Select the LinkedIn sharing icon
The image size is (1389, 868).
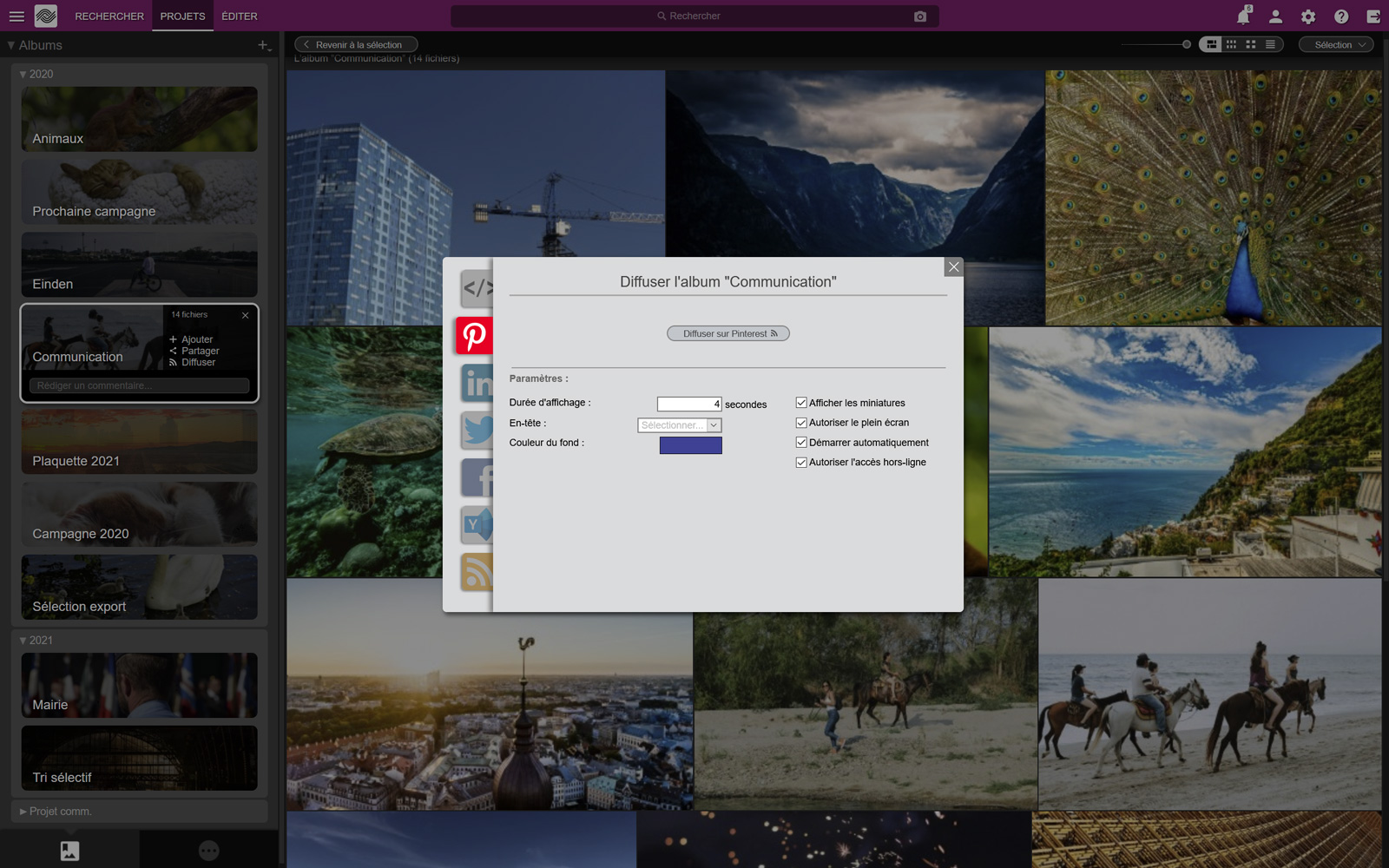[x=477, y=384]
